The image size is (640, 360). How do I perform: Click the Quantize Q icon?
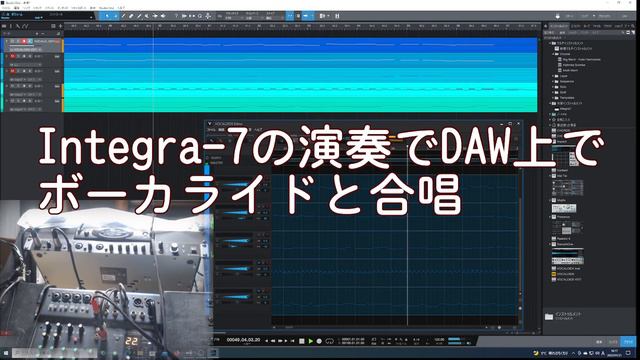pyautogui.click(x=200, y=16)
